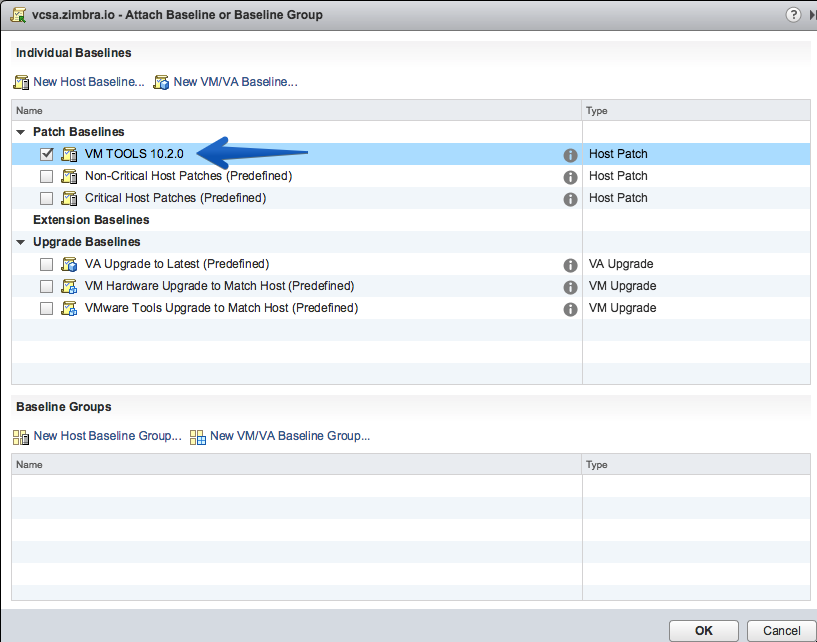Image resolution: width=817 pixels, height=642 pixels.
Task: Dismiss dialog with Cancel button
Action: [x=782, y=631]
